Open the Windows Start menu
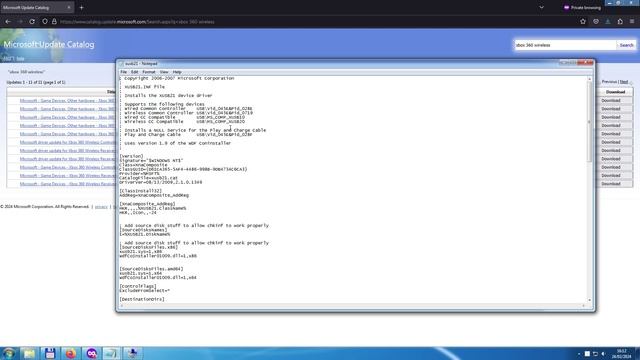 9,353
